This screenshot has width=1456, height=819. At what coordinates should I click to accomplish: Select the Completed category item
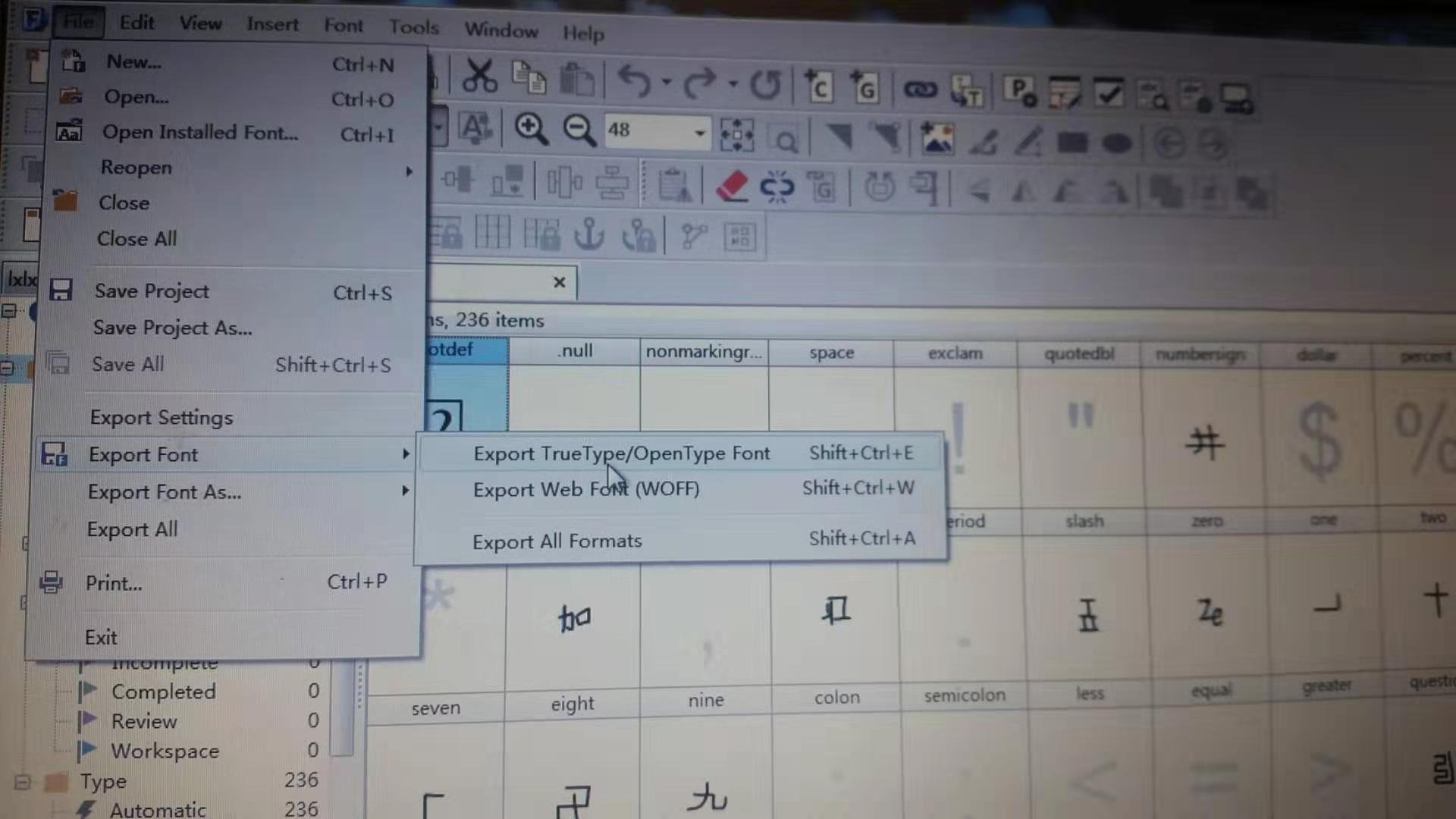coord(163,692)
